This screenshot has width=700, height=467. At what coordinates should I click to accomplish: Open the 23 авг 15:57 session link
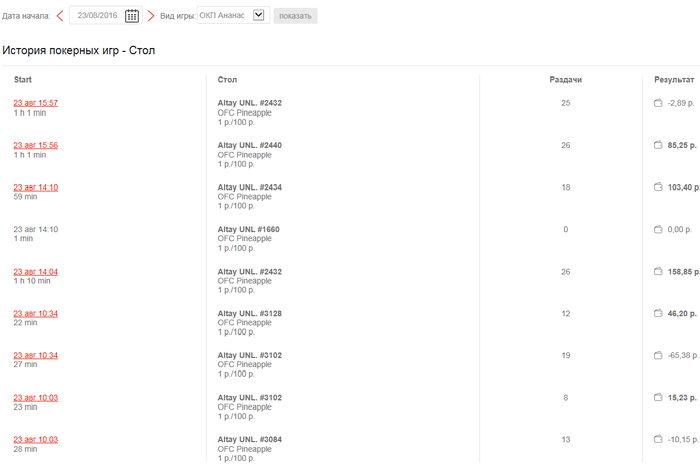[x=35, y=103]
